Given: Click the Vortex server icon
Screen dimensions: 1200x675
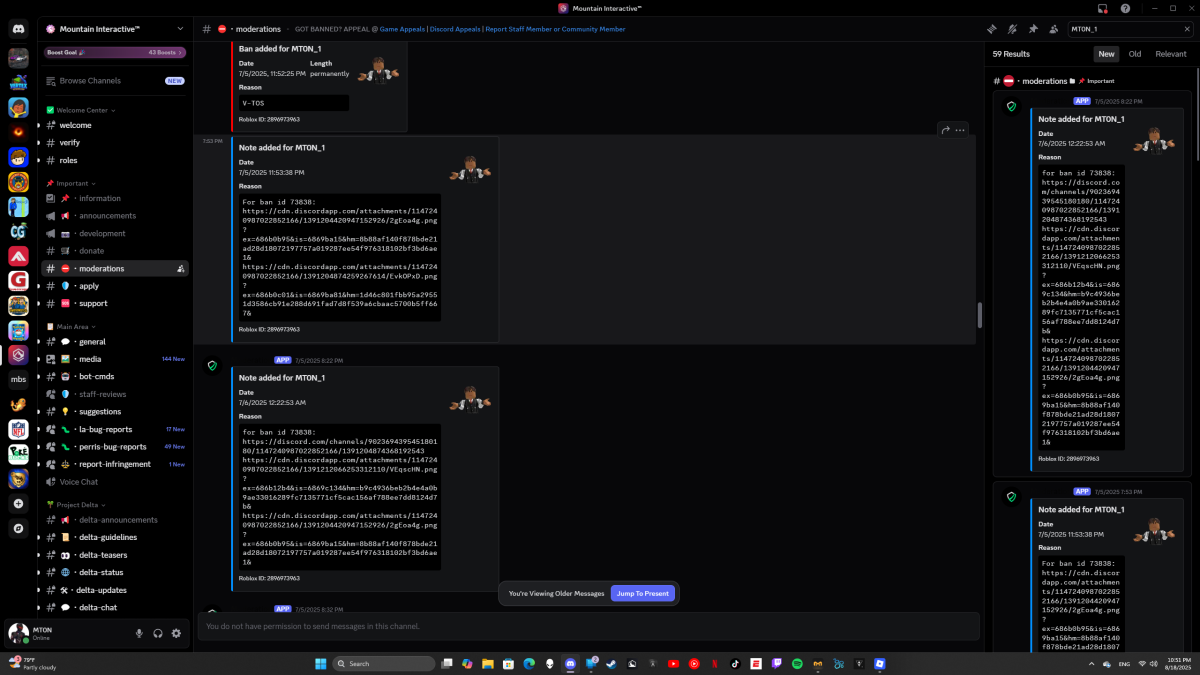Looking at the screenshot, I should click(18, 83).
